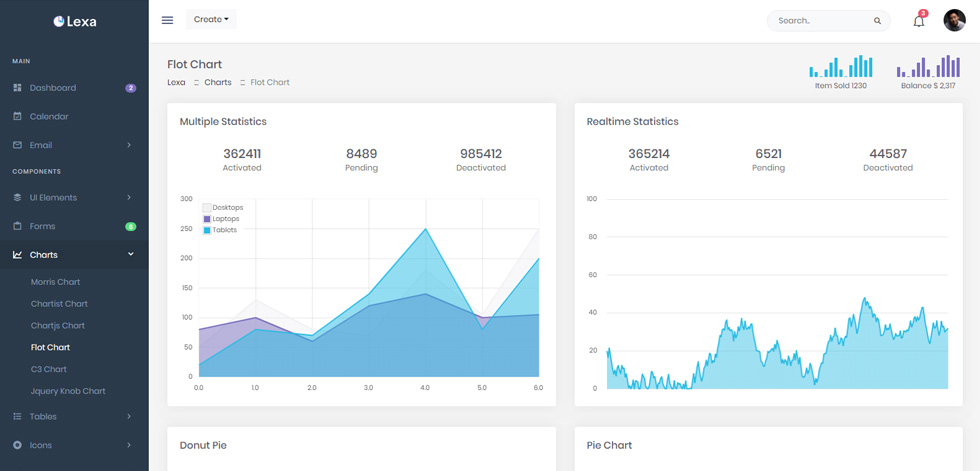The height and width of the screenshot is (471, 980).
Task: Click the 44587 Deactivated value
Action: 888,154
